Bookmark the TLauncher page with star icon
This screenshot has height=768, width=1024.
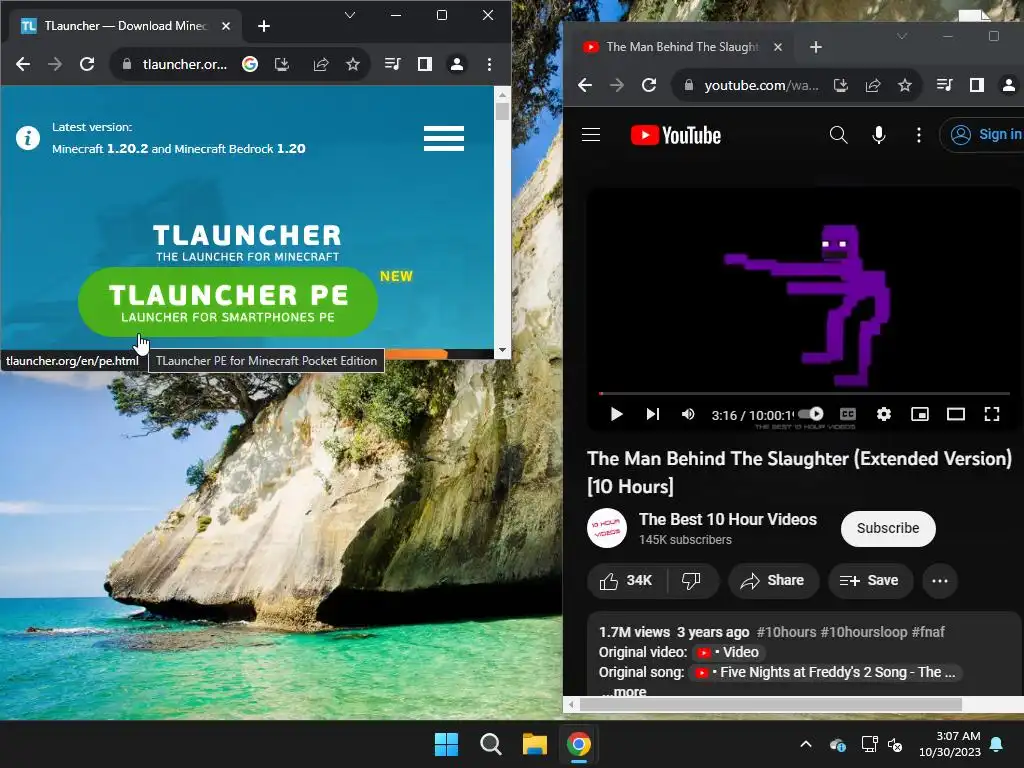(353, 64)
